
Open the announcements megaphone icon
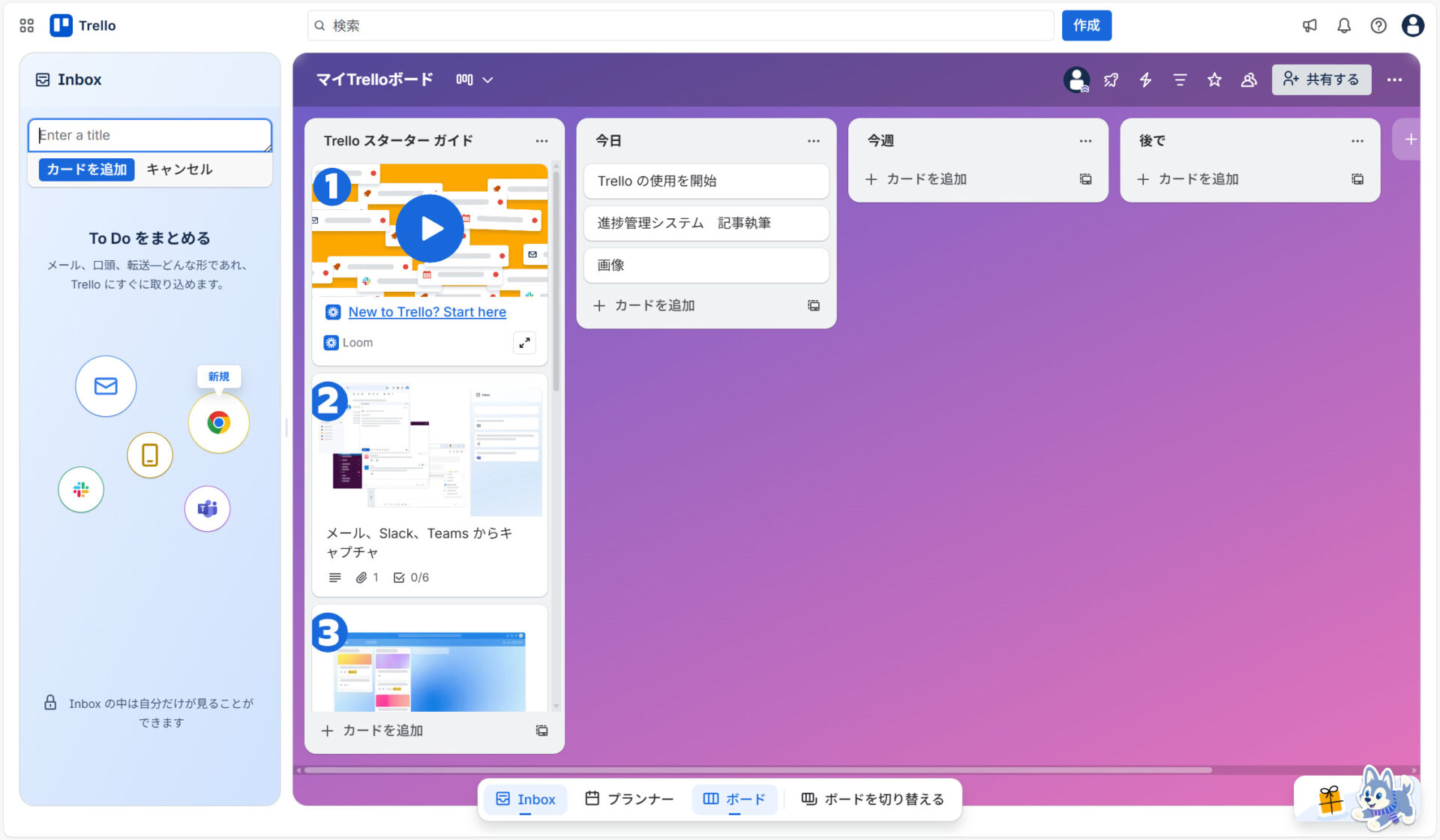click(1309, 25)
